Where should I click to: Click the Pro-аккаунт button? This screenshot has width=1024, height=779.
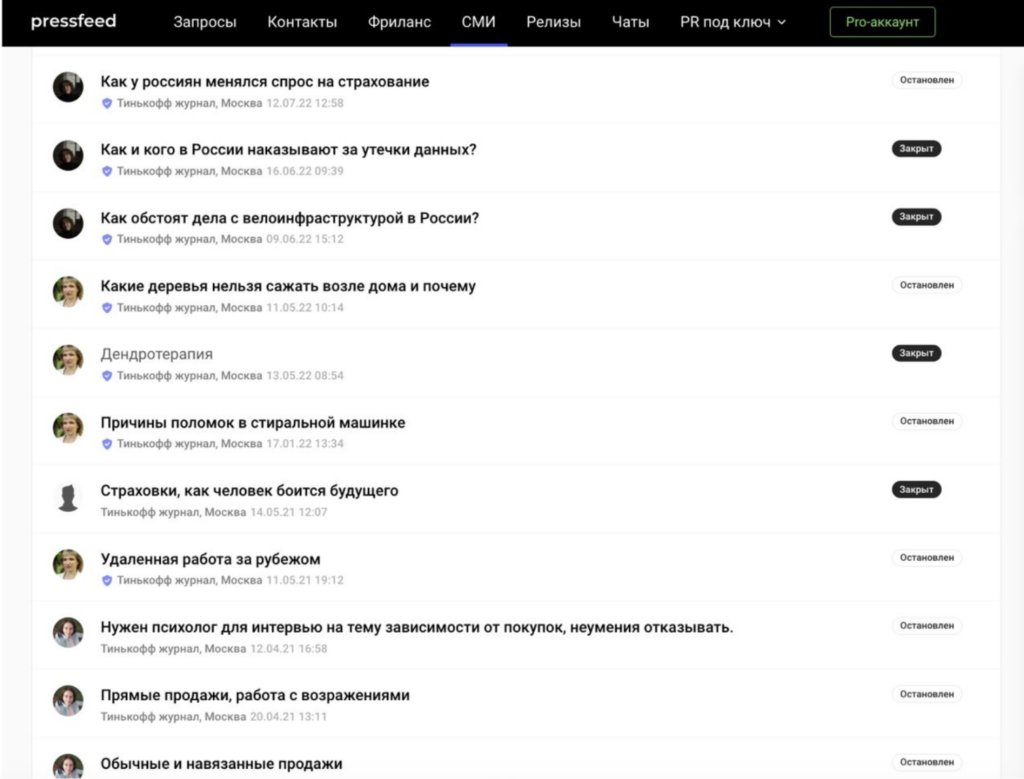pos(882,22)
